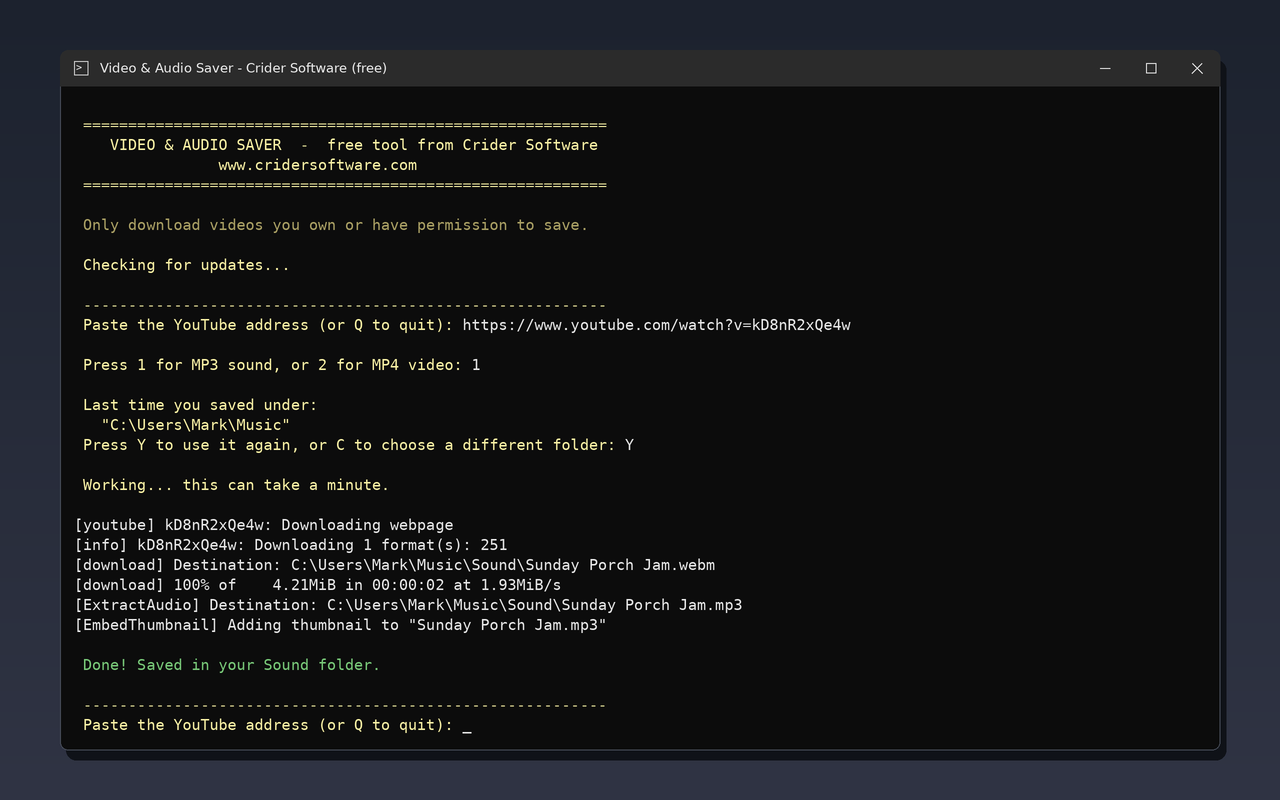Screen dimensions: 1280x800
Task: Maximize the Video & Audio Saver window
Action: [1151, 68]
